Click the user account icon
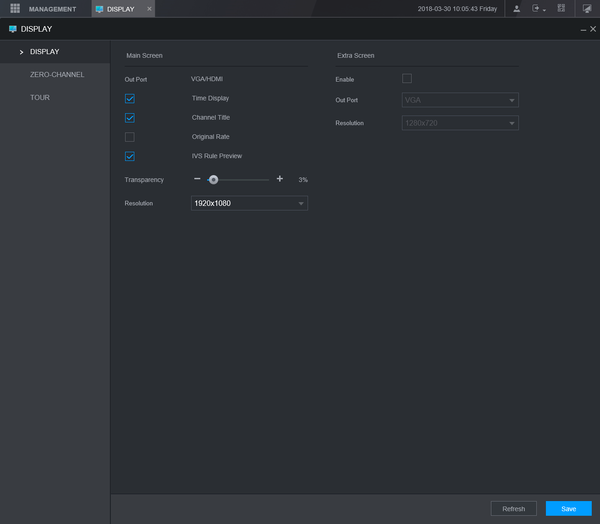 pos(516,9)
